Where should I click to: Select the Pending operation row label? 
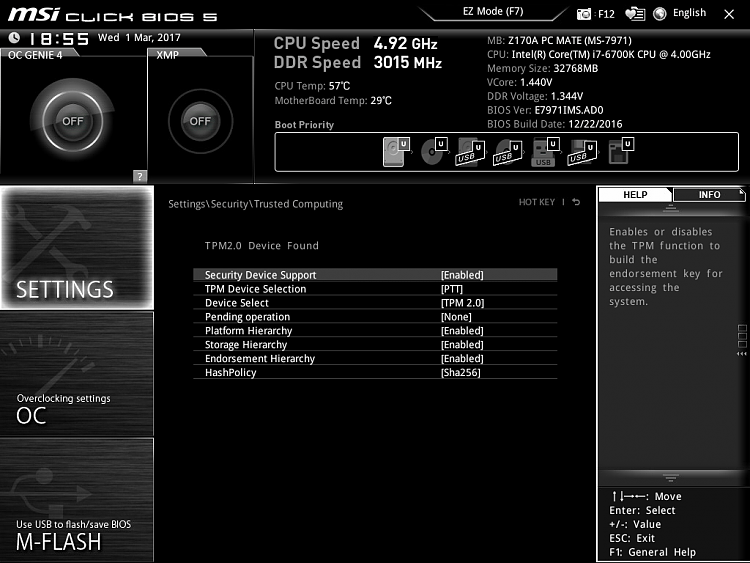tap(247, 317)
